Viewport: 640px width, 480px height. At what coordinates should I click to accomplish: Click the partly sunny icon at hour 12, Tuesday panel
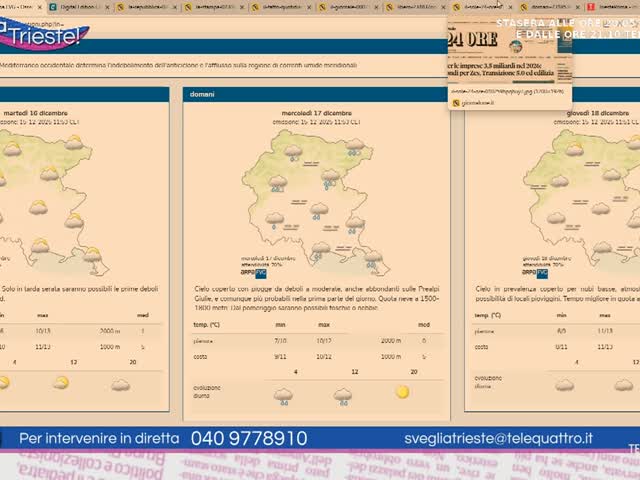coord(61,382)
